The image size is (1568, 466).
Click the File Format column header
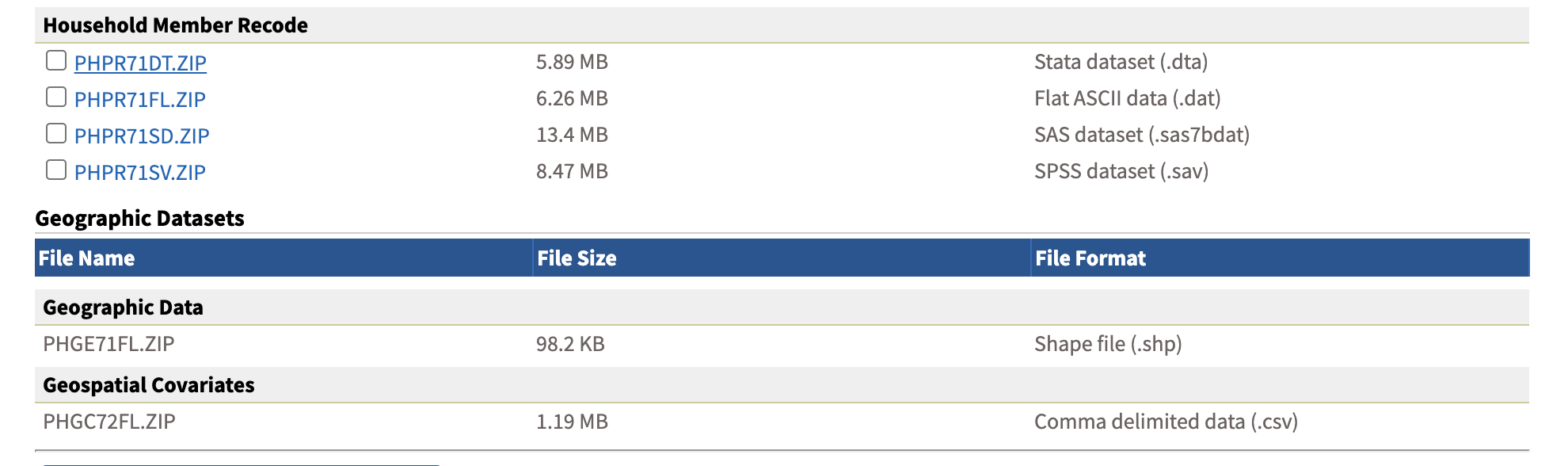tap(1090, 258)
